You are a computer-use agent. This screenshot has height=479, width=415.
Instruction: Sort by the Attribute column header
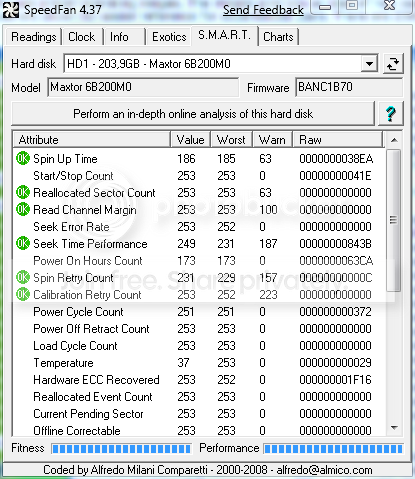(x=92, y=140)
